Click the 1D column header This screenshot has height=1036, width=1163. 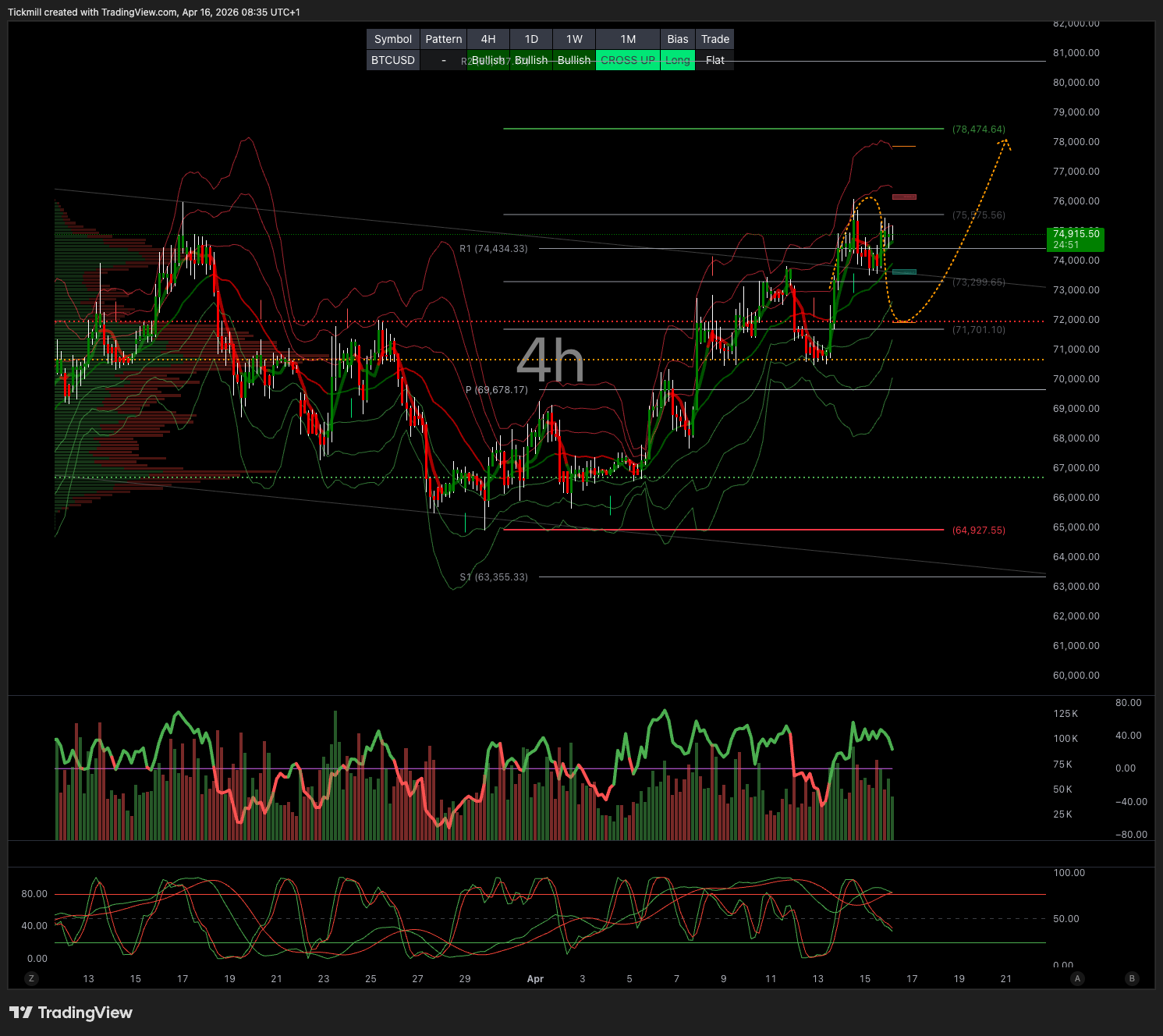[x=531, y=39]
